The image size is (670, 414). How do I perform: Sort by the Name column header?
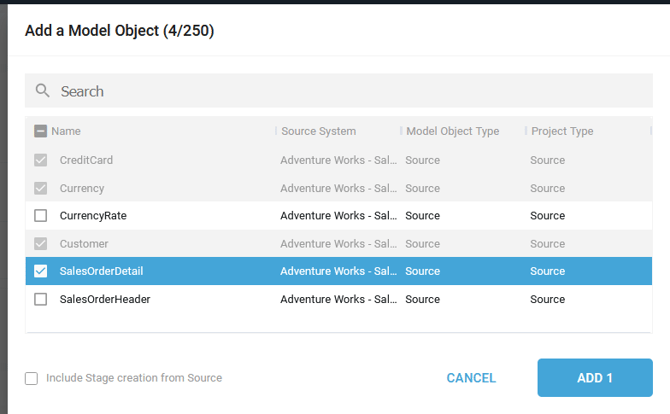[x=66, y=131]
